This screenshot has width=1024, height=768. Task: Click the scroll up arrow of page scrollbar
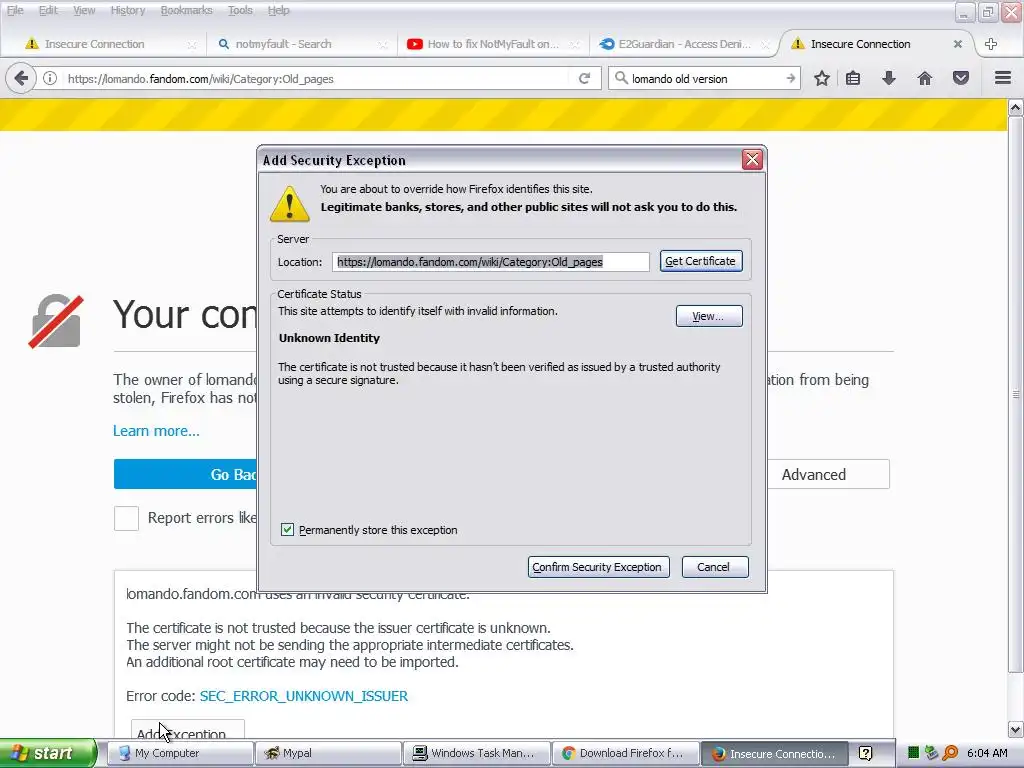(1016, 107)
